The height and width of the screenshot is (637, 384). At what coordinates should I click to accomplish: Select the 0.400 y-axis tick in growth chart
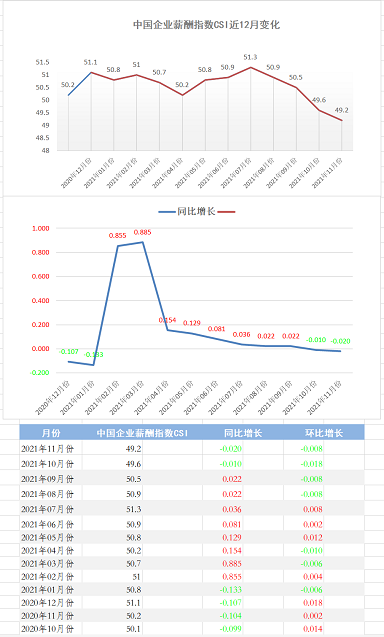(x=41, y=301)
